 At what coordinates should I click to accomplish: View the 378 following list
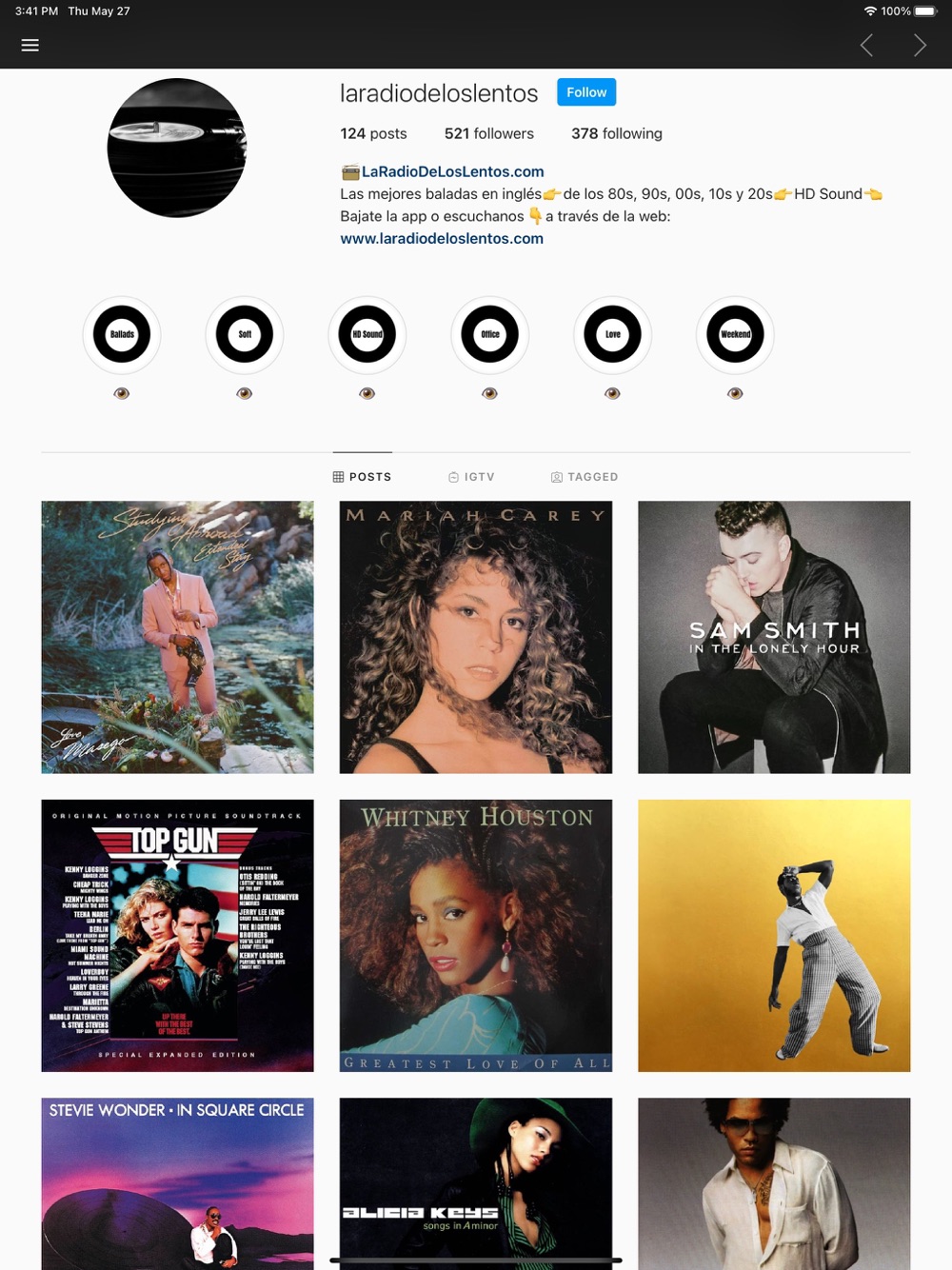point(617,133)
